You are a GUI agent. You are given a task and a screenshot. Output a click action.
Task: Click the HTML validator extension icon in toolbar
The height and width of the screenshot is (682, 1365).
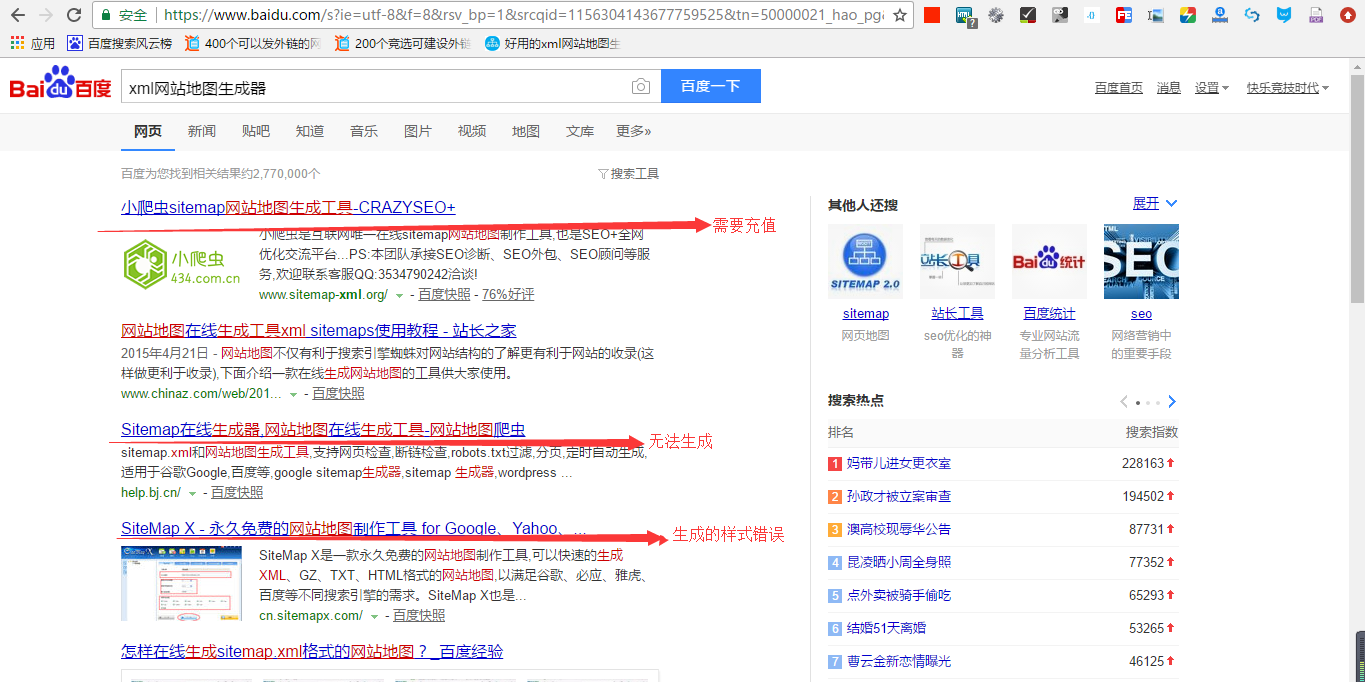click(963, 14)
